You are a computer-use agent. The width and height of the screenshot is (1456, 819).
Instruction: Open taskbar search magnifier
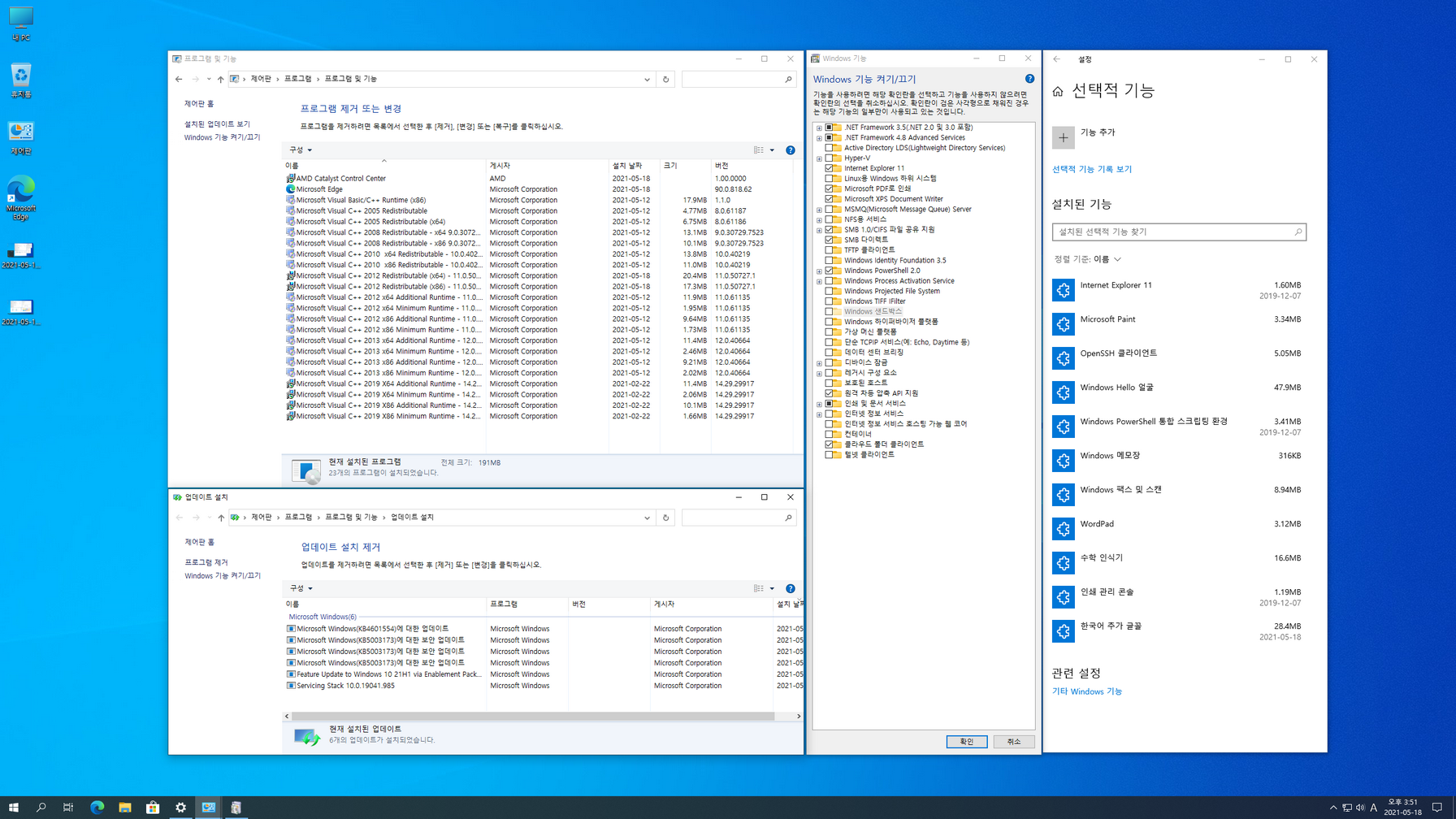click(41, 808)
